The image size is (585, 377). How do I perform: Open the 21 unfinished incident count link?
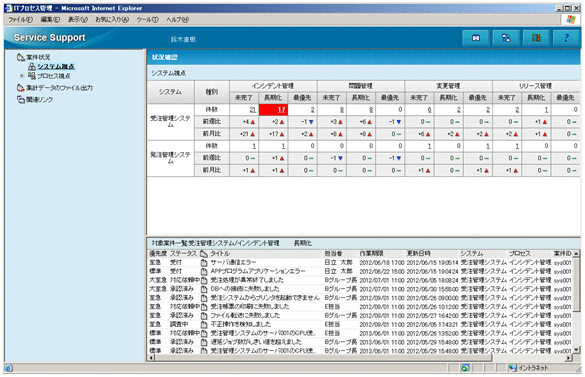[x=253, y=110]
